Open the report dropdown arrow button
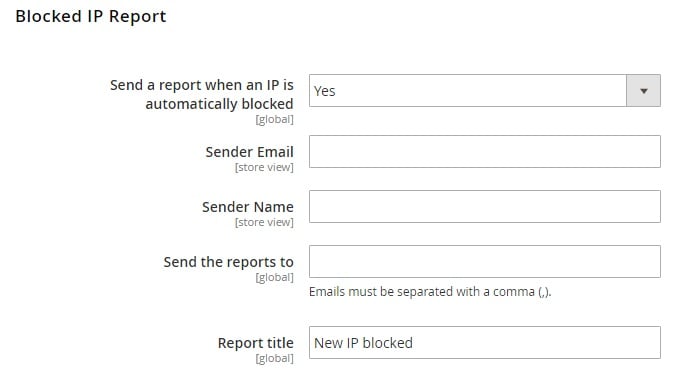Screen dimensions: 679x377 (643, 91)
